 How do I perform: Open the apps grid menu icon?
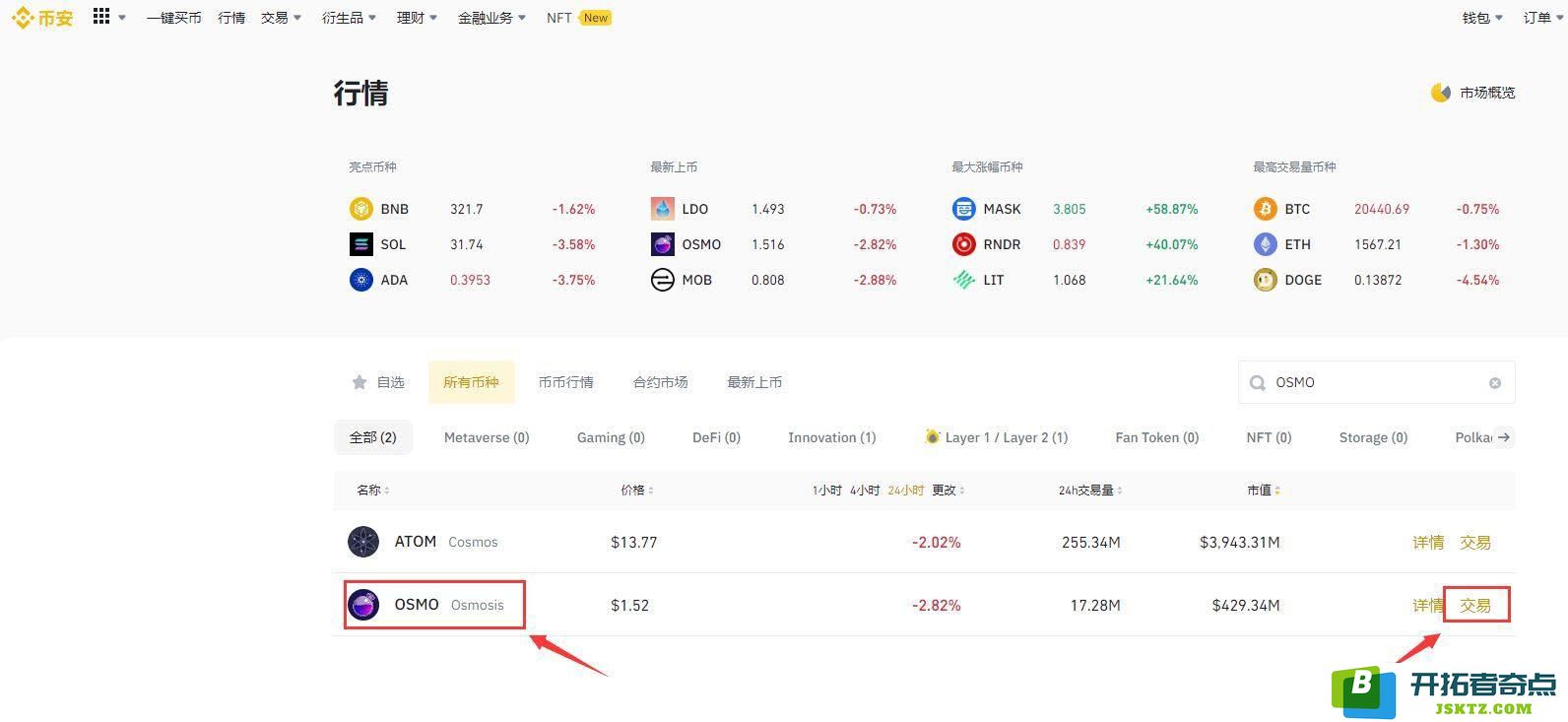101,17
